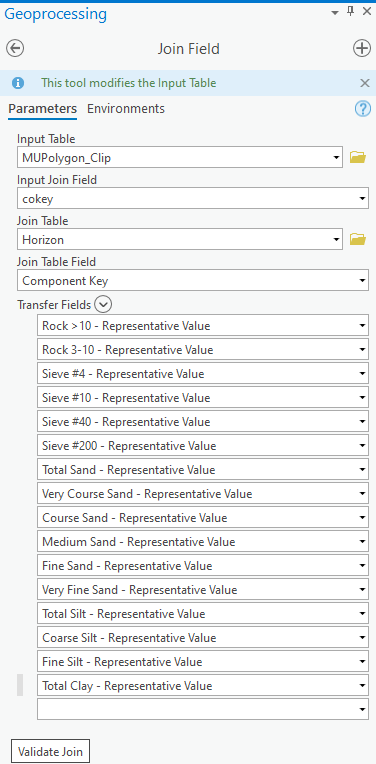Go back using the left arrow icon

[15, 49]
